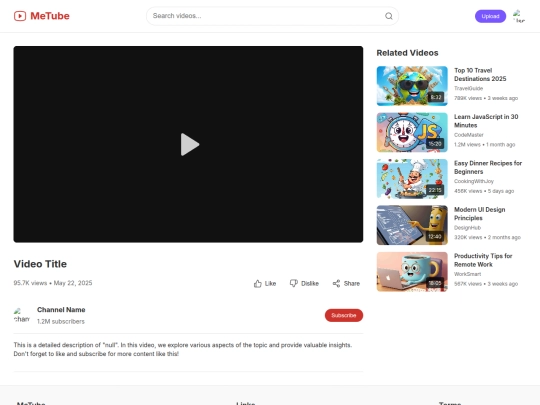Click title Learn JavaScript in 30 Minutes
540x405 pixels.
486,121
